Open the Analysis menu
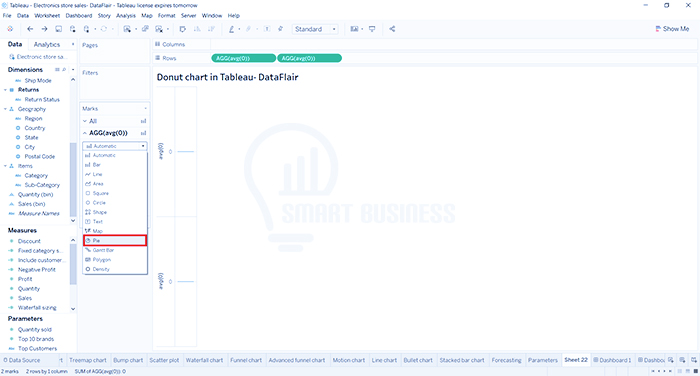This screenshot has width=700, height=376. (125, 15)
